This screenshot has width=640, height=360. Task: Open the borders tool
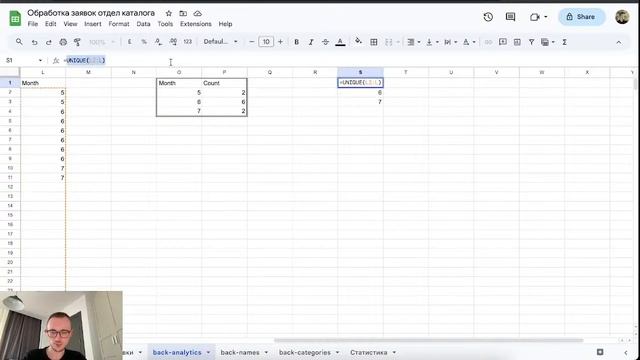pos(373,42)
